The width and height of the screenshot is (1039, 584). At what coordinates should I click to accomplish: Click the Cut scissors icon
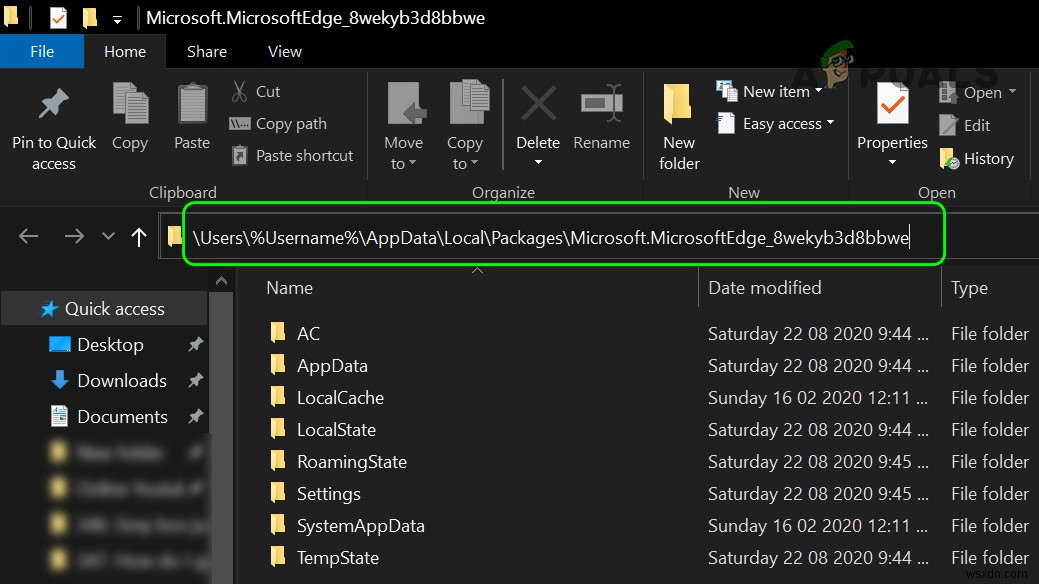pyautogui.click(x=240, y=91)
